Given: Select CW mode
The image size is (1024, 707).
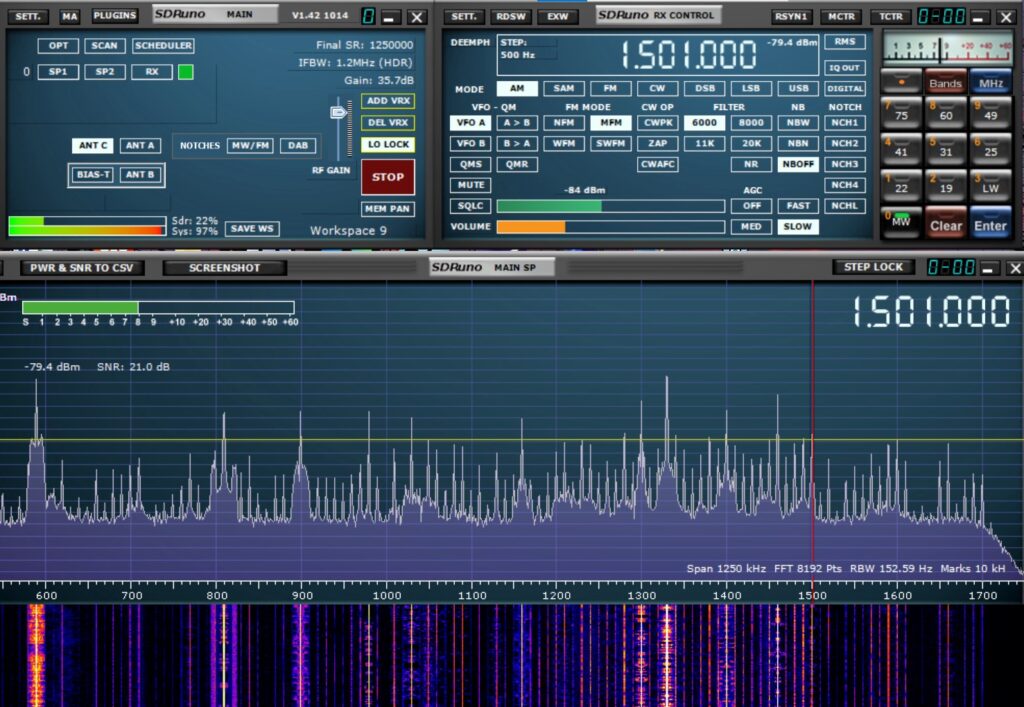Looking at the screenshot, I should click(x=657, y=88).
